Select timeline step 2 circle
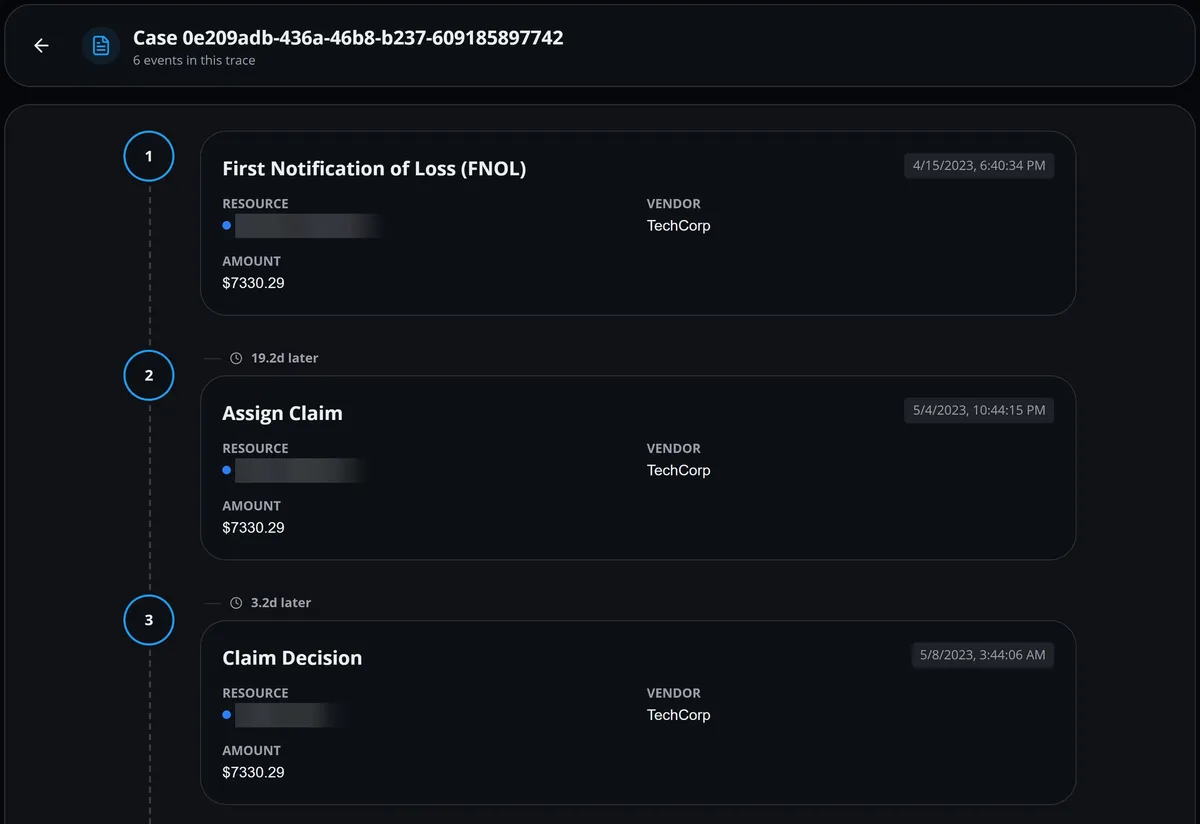 (x=149, y=376)
